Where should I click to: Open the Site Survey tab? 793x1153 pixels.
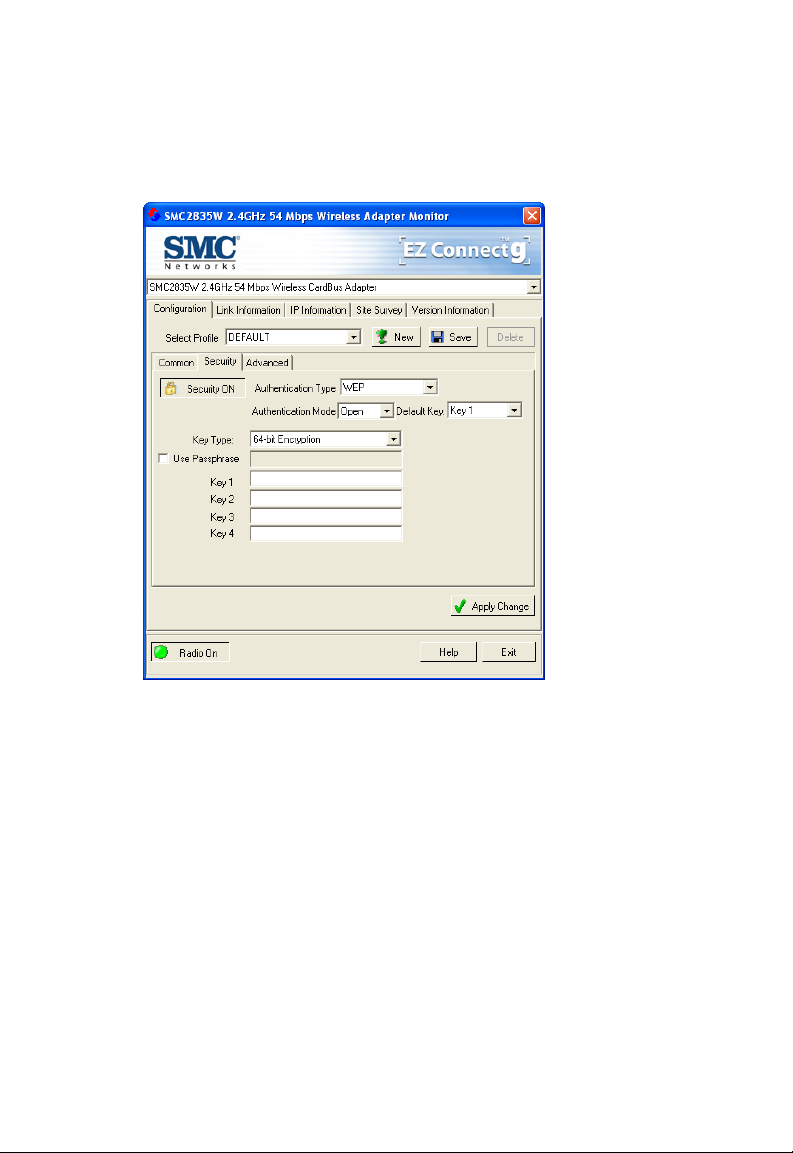(379, 310)
